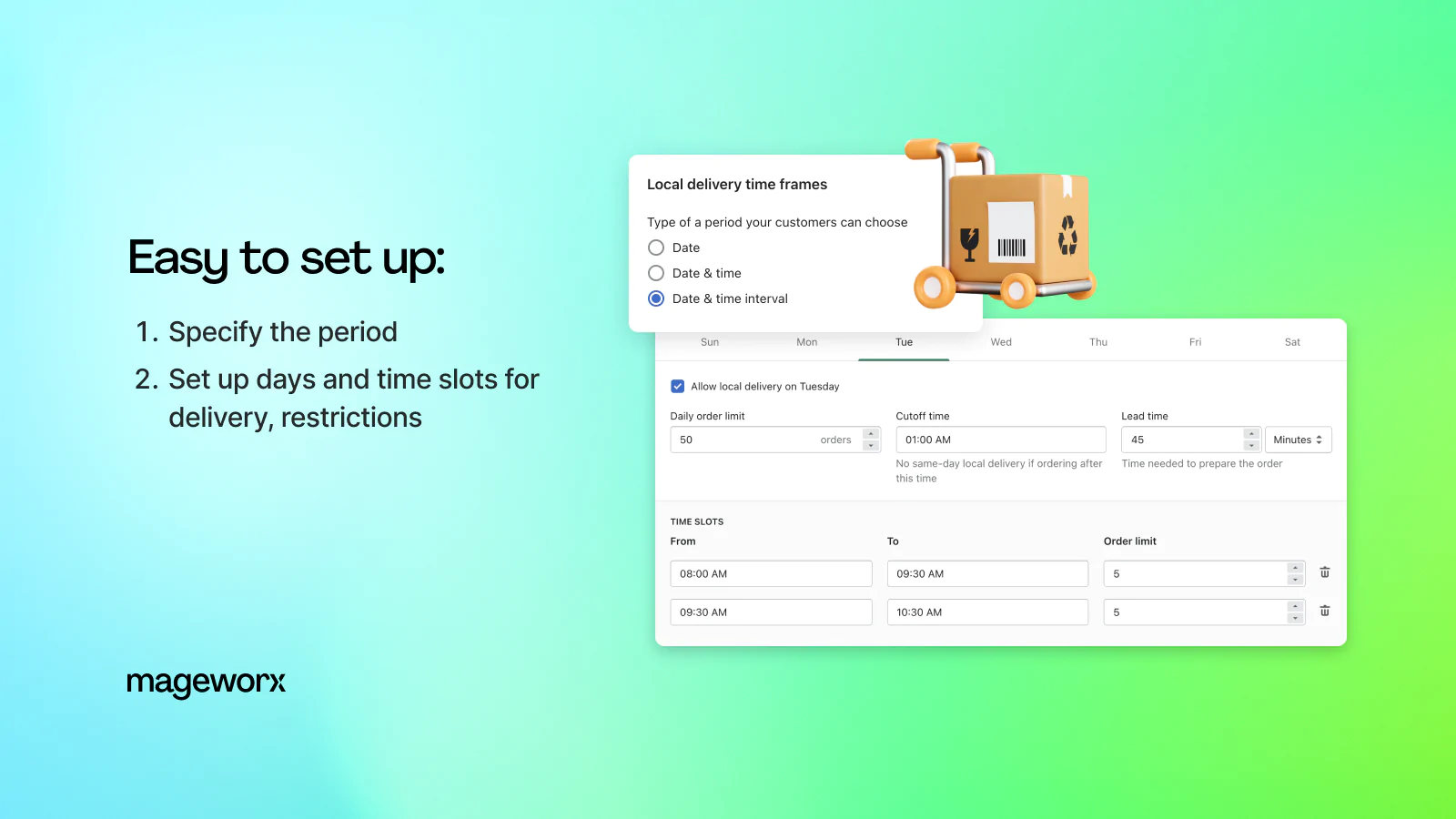Click the 09:30 AM To field

pos(987,574)
